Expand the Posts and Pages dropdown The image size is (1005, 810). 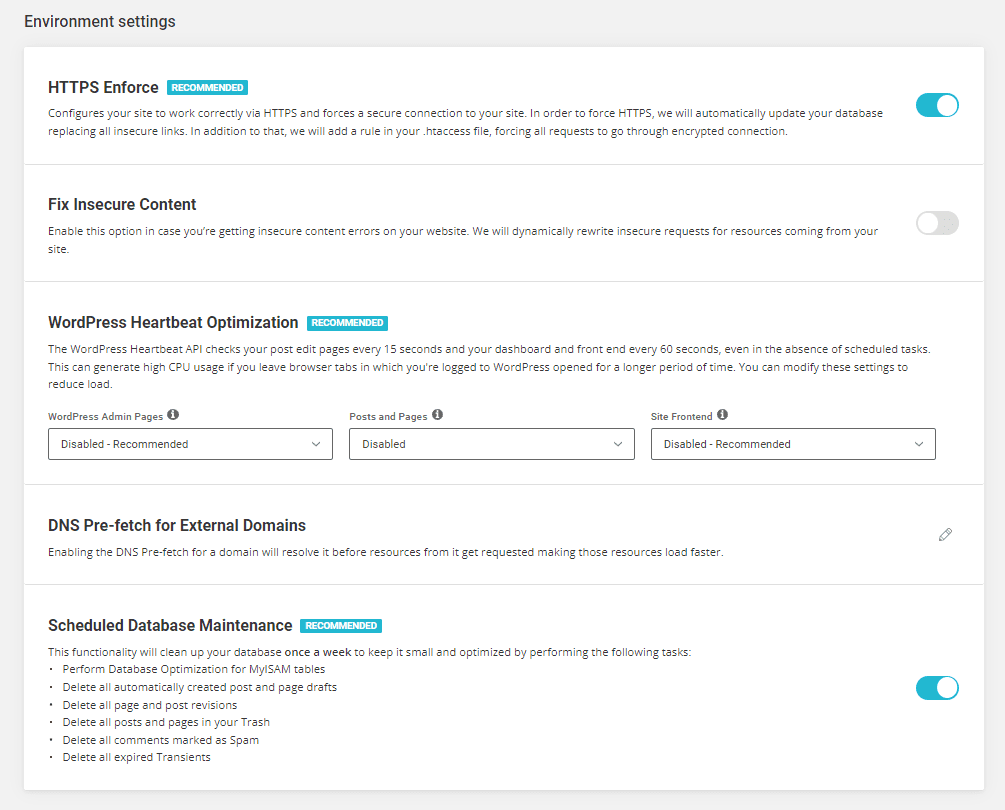pos(491,444)
